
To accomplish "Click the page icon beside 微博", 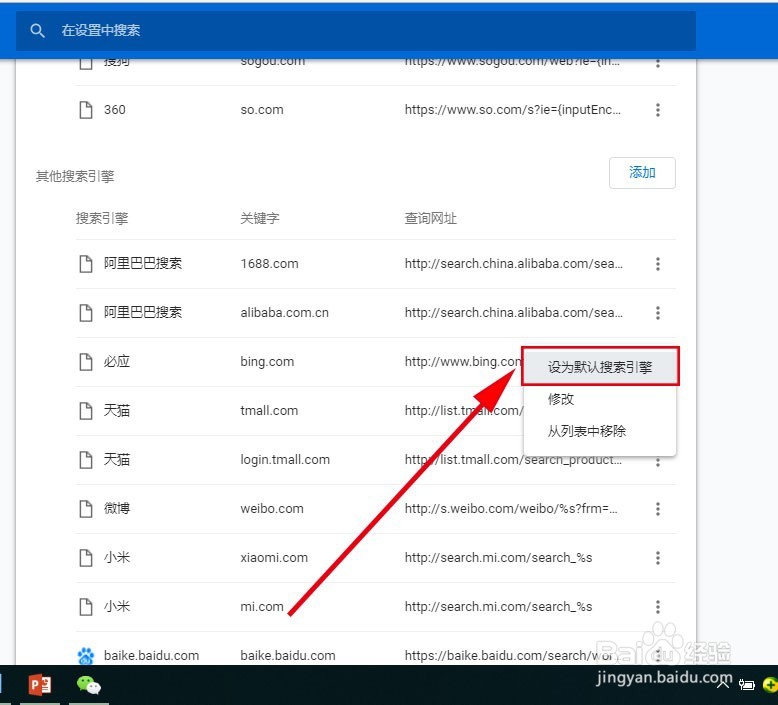I will pos(86,509).
